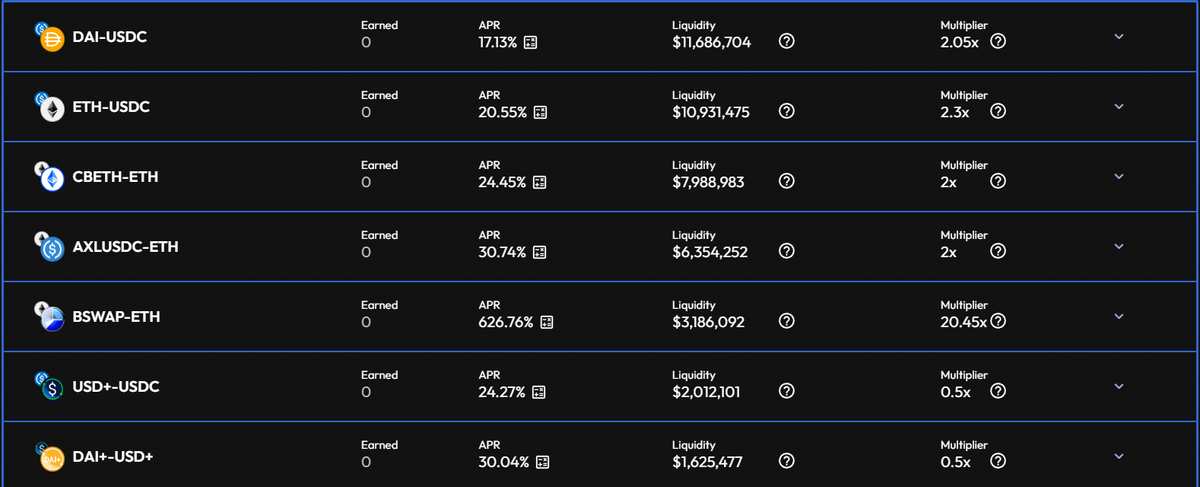Expand the CBETH-ETH farm details chevron
This screenshot has width=1200, height=487.
point(1119,177)
